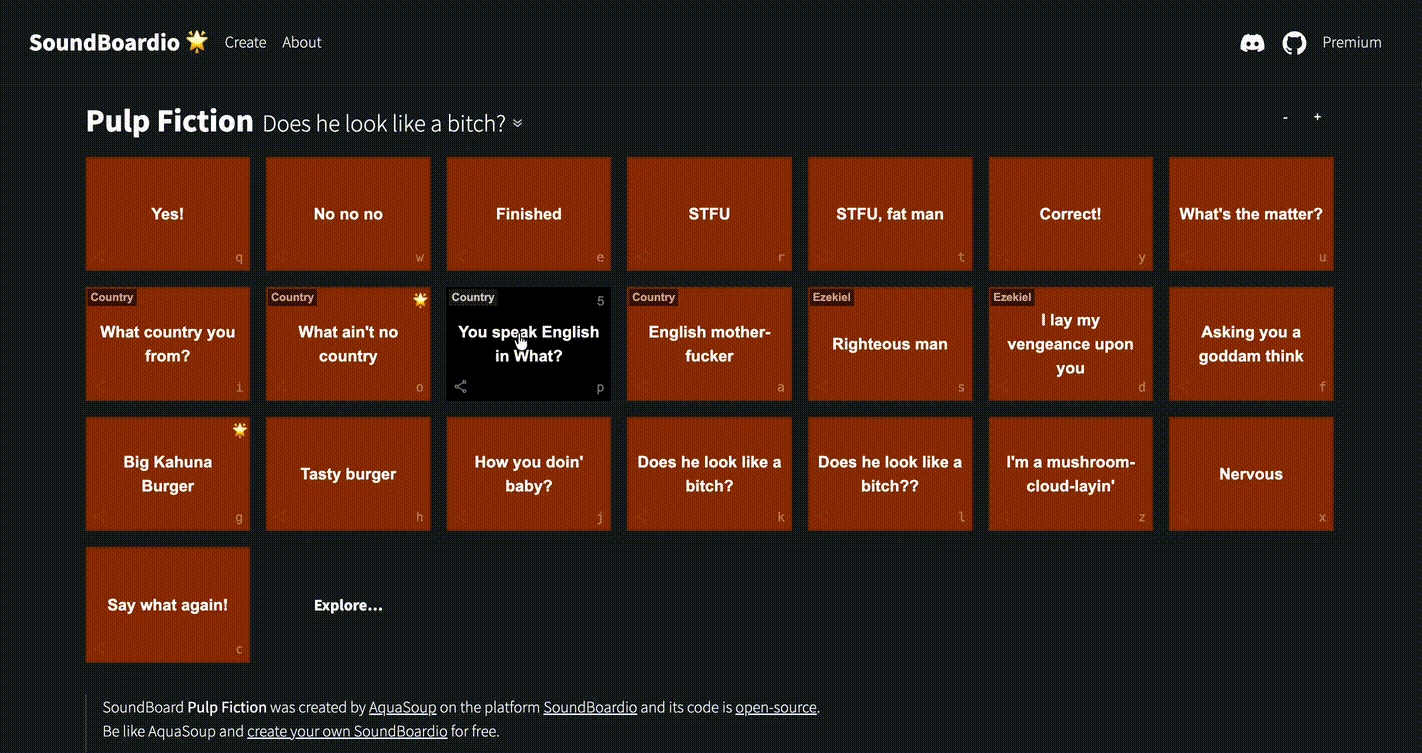Image resolution: width=1422 pixels, height=753 pixels.
Task: Open the Discord server icon
Action: click(x=1252, y=43)
